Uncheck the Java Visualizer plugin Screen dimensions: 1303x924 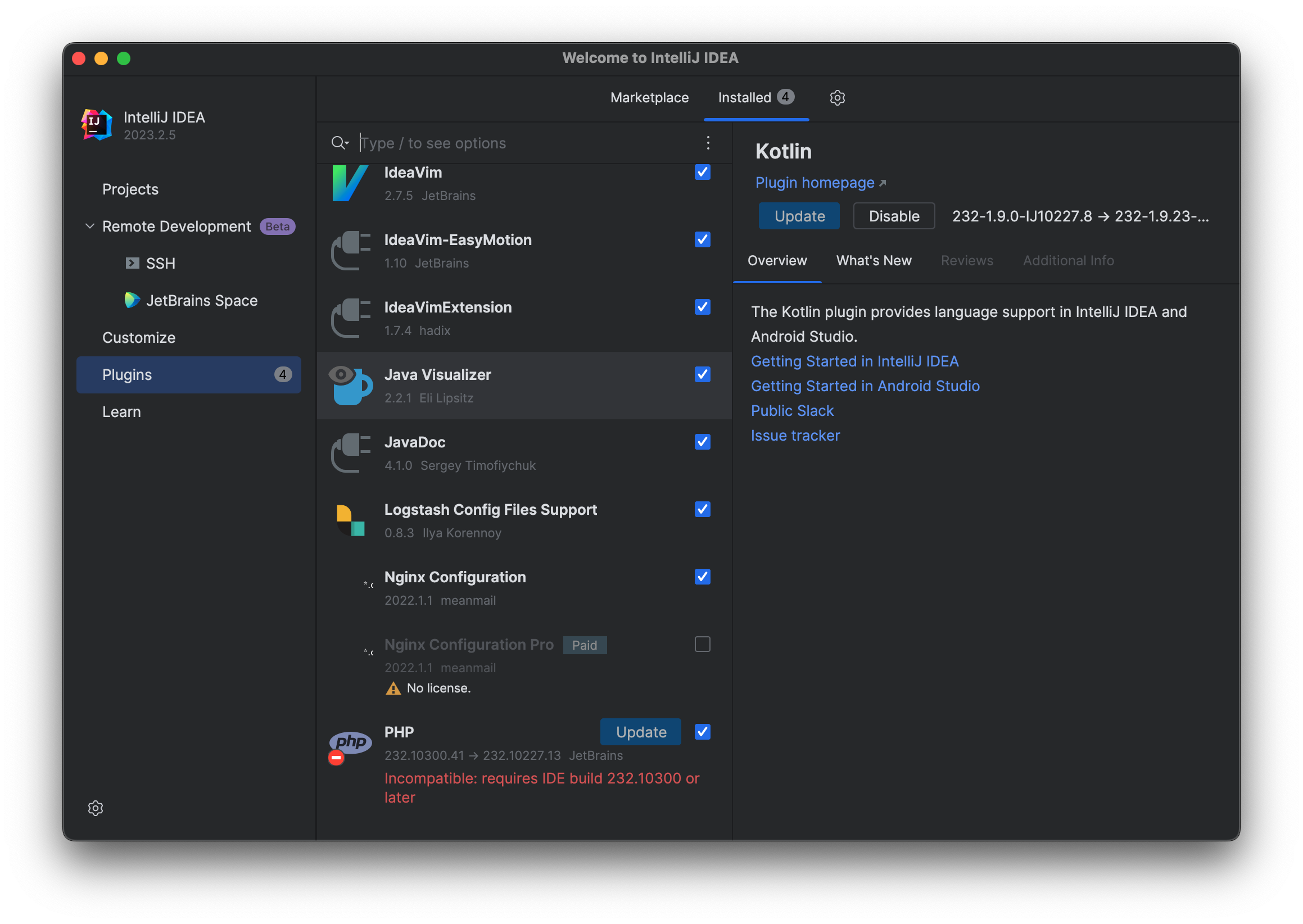point(703,374)
